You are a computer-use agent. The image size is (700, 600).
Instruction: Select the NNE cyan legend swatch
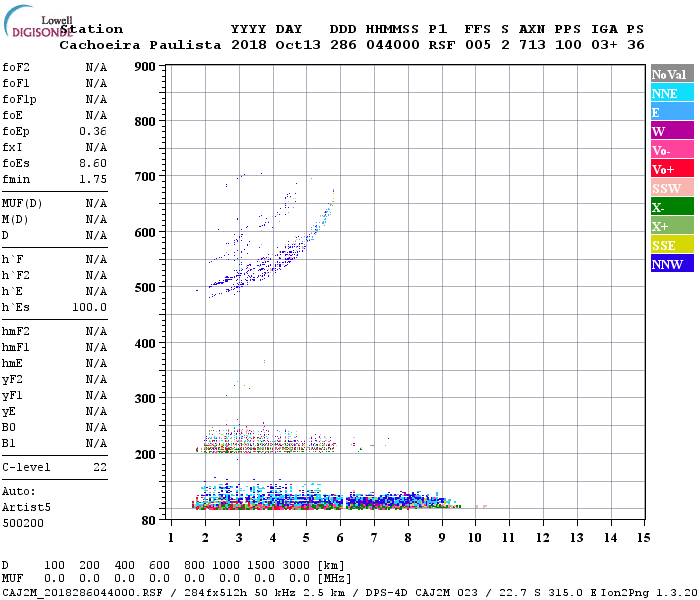tap(672, 93)
